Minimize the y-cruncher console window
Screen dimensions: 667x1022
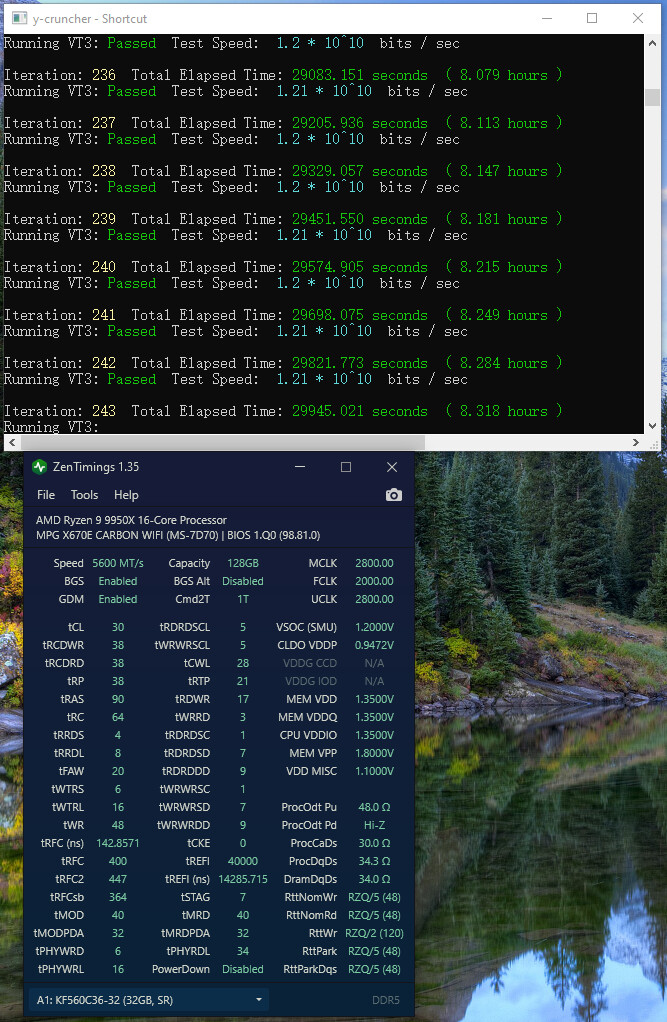click(x=546, y=19)
